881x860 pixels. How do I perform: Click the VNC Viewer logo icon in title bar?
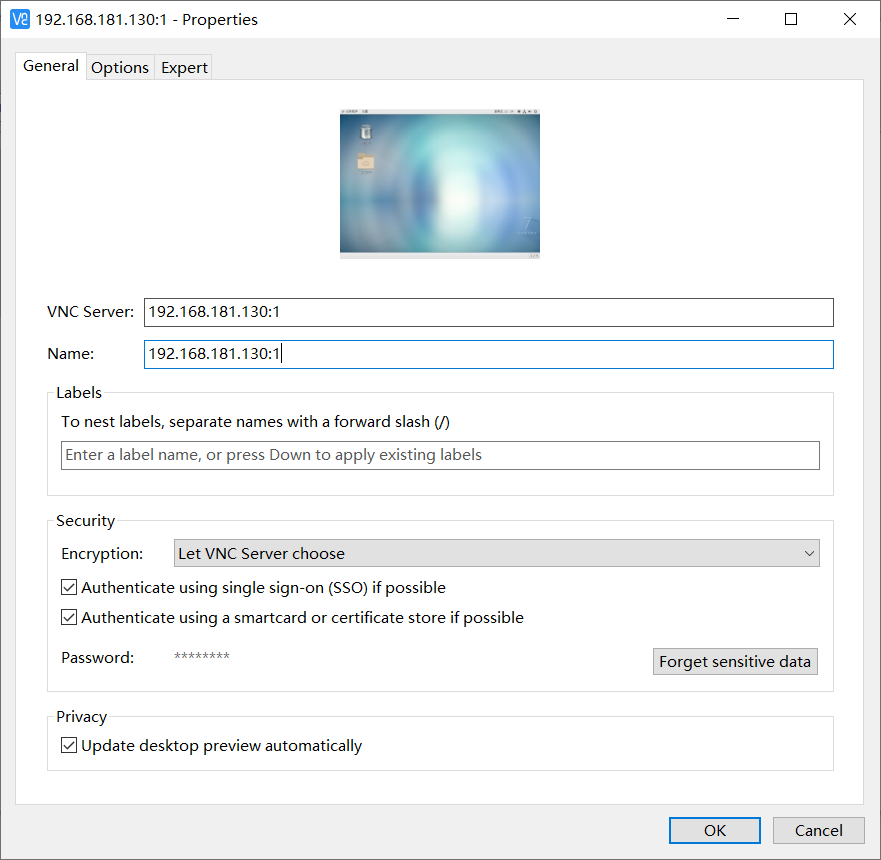tap(19, 19)
